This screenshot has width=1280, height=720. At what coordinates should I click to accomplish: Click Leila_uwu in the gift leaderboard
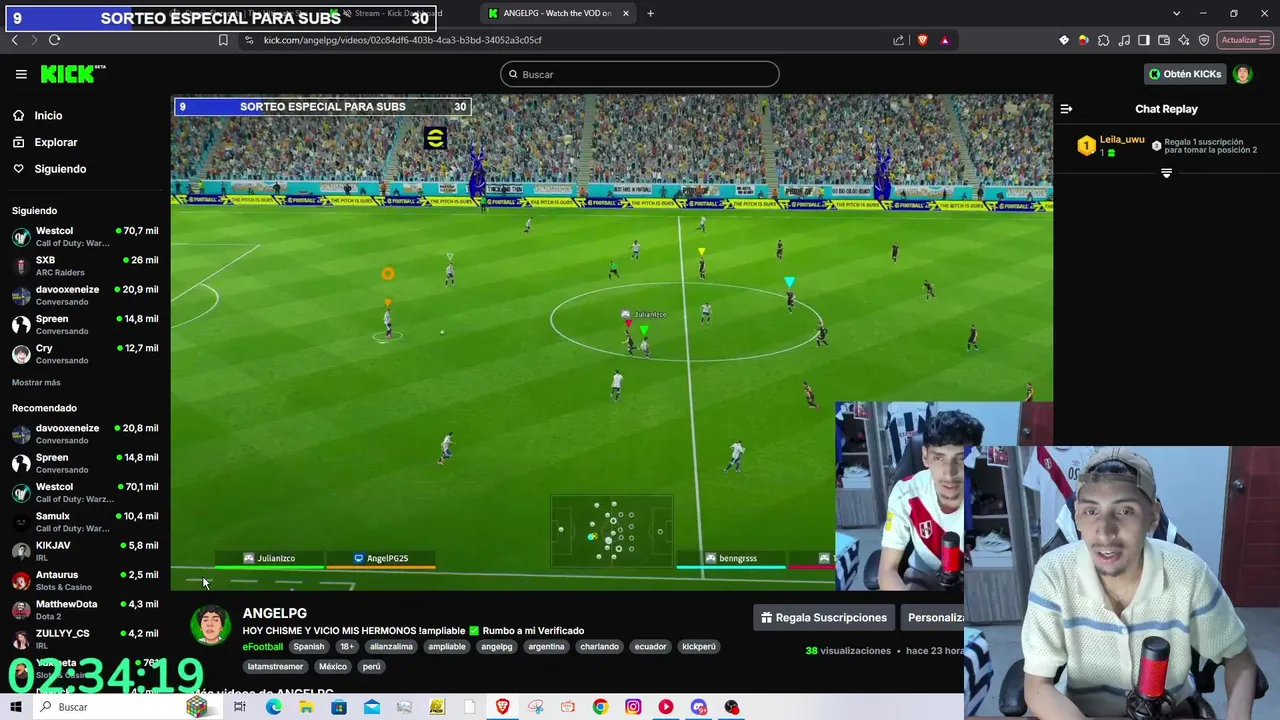click(1122, 140)
